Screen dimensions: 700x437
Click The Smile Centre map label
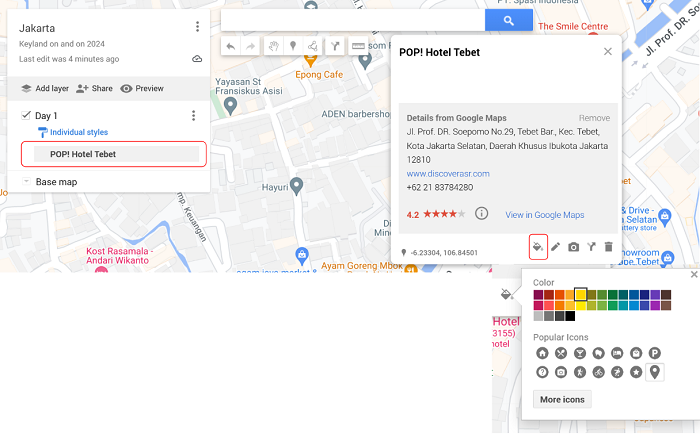pos(573,26)
